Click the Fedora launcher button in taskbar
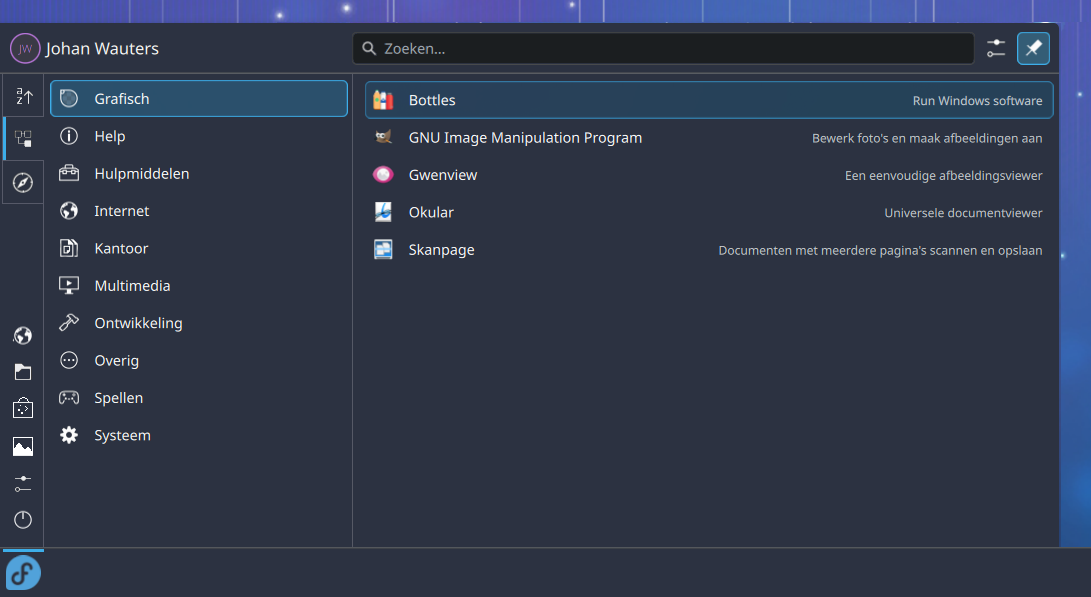The width and height of the screenshot is (1091, 597). [x=23, y=573]
